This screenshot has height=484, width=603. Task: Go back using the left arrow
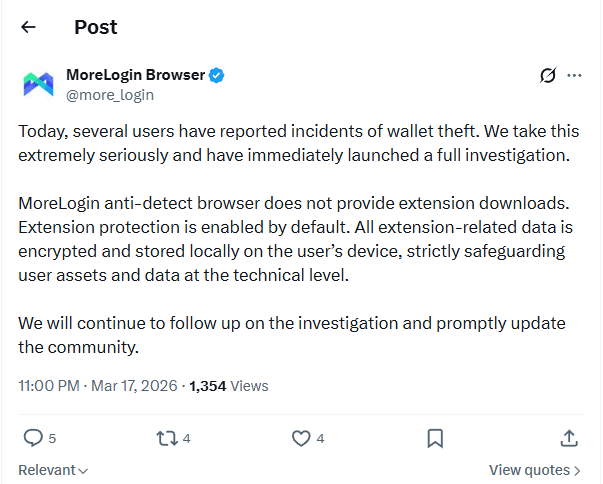[28, 28]
